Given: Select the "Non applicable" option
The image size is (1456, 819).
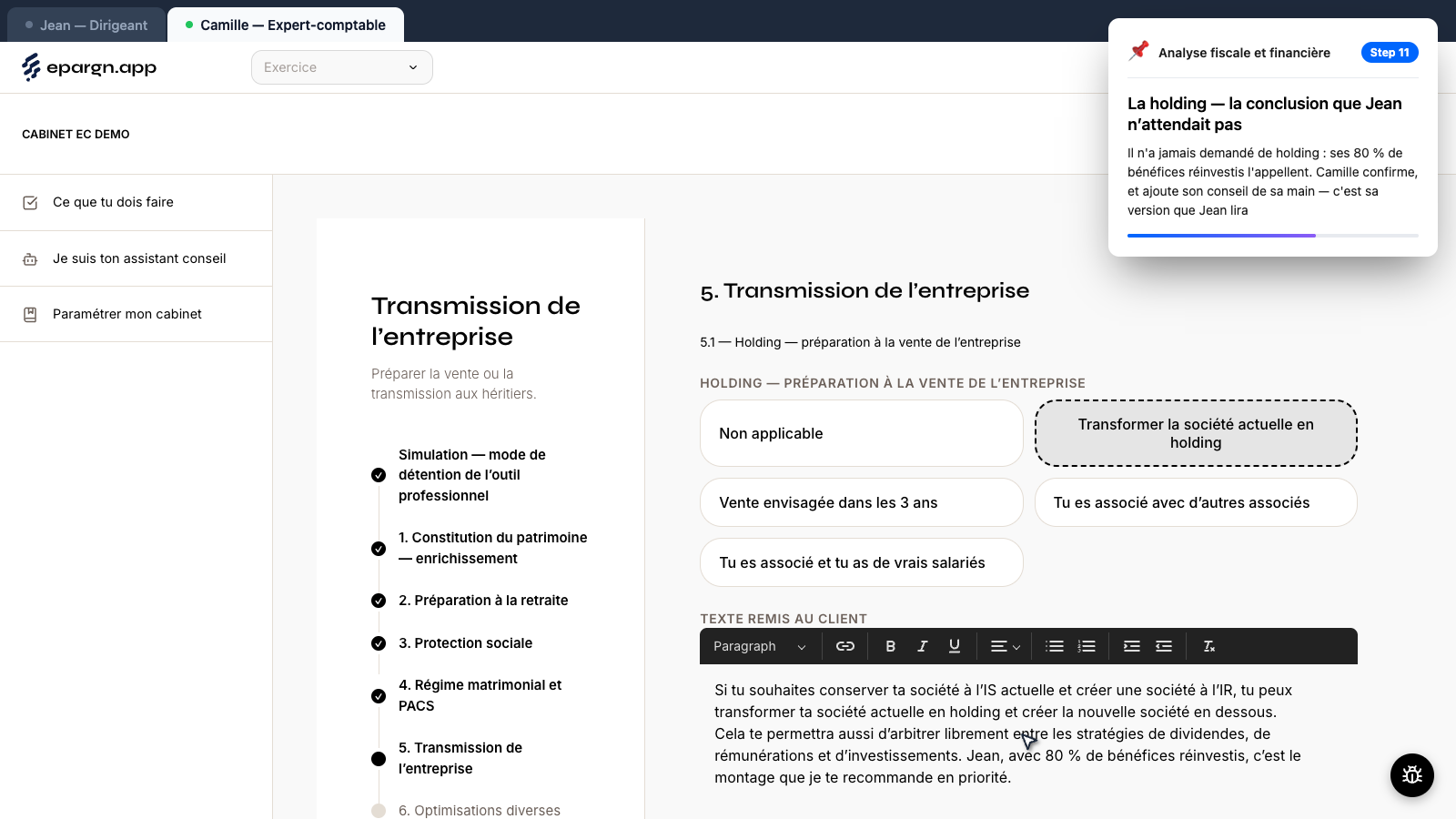Looking at the screenshot, I should (862, 433).
